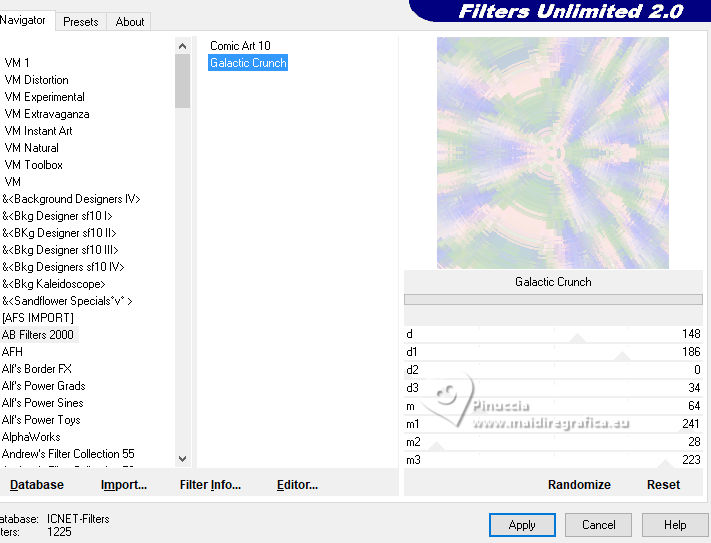Click the m1 slider row
This screenshot has height=543, width=711.
[x=553, y=424]
